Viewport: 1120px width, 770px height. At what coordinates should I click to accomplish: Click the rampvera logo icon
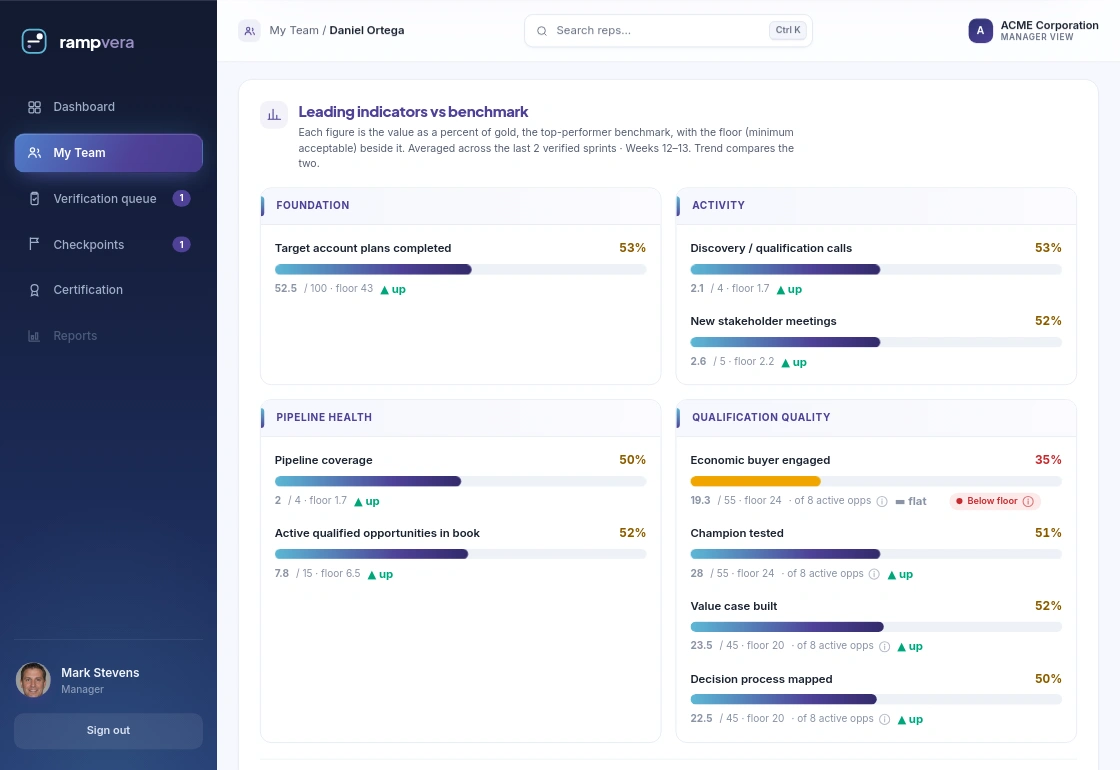34,41
